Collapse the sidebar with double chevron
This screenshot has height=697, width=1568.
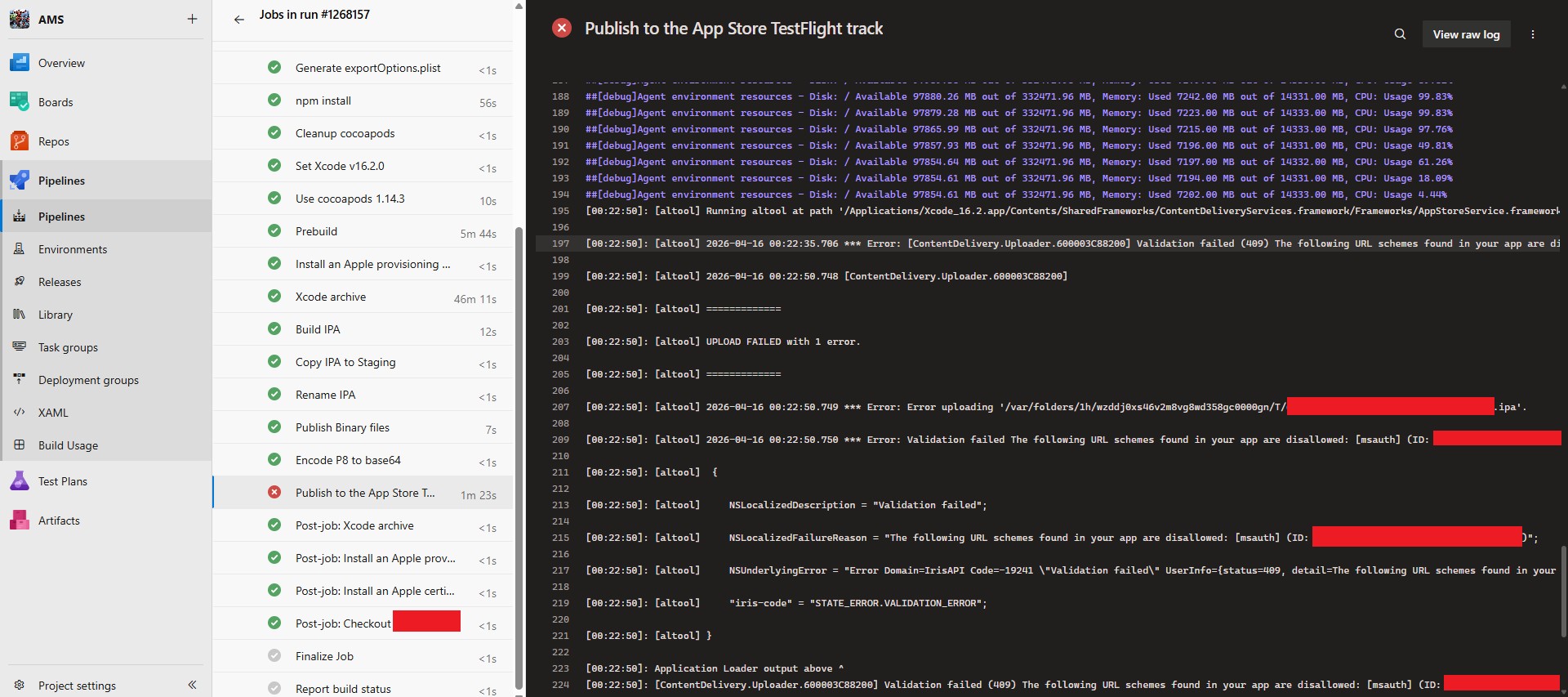[192, 685]
